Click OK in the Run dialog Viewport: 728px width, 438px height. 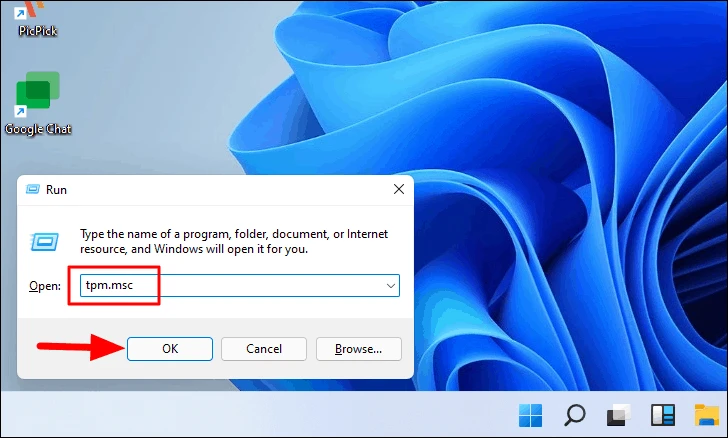170,349
